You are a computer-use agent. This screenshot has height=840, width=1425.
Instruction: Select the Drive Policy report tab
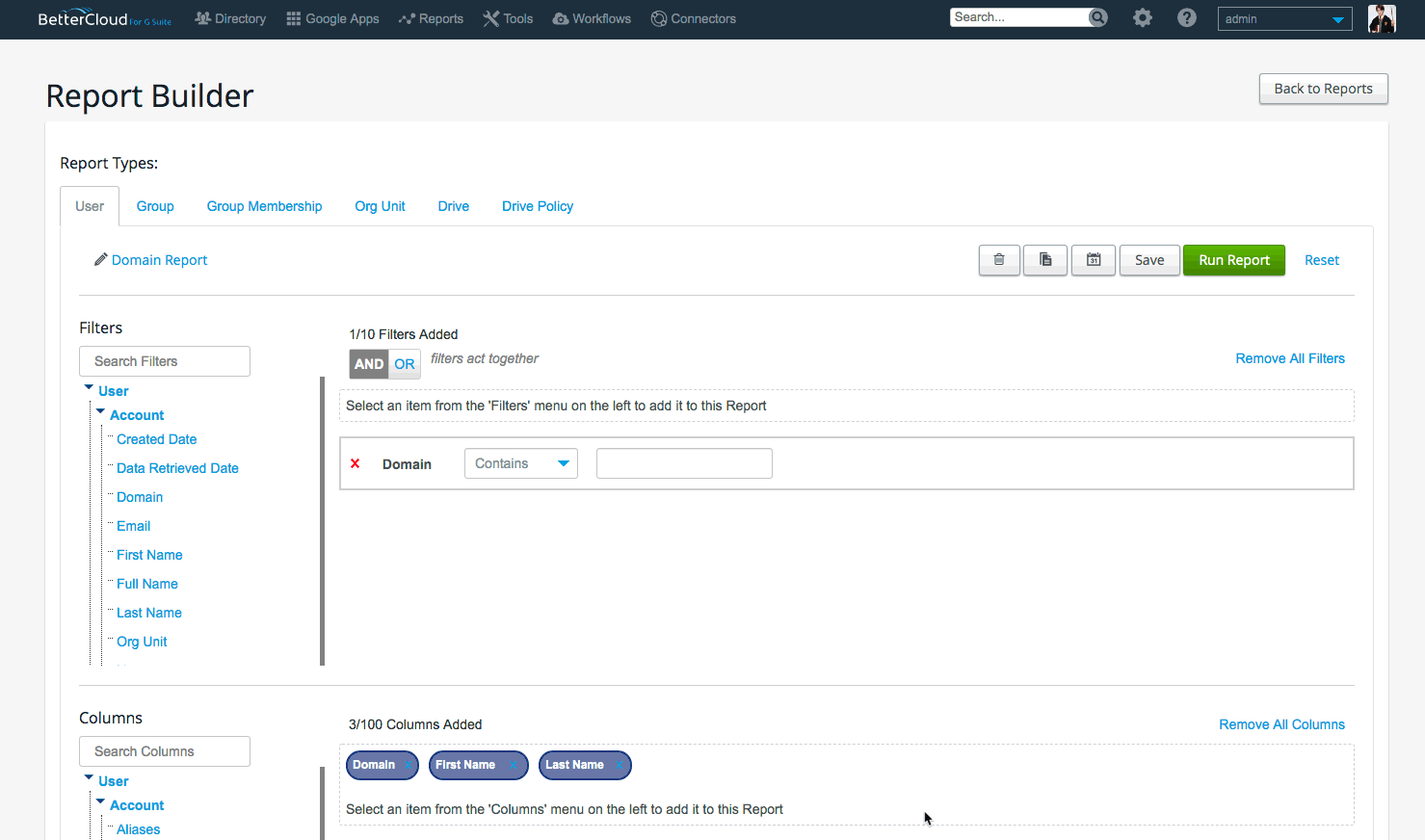537,206
